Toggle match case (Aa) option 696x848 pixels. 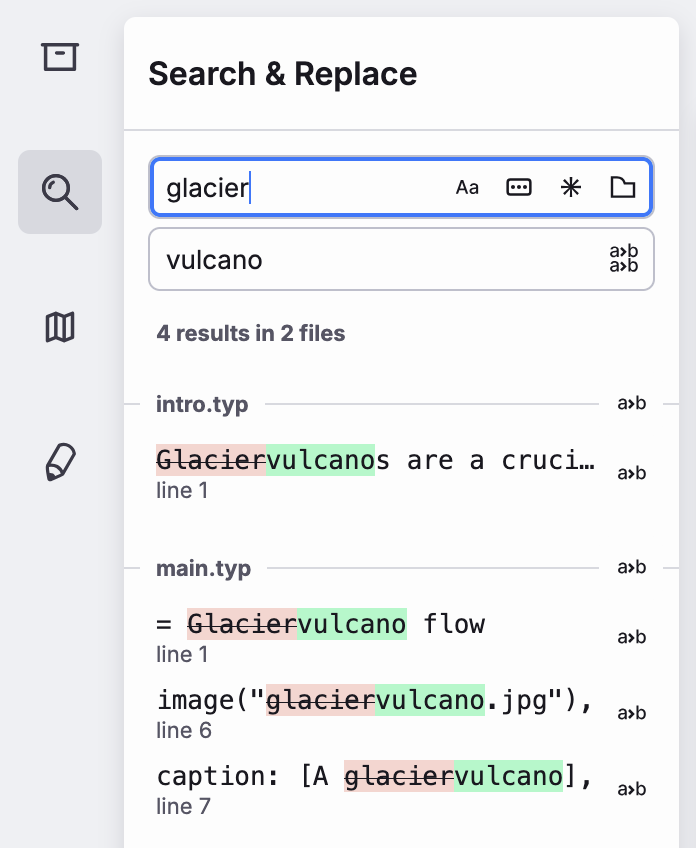tap(467, 188)
